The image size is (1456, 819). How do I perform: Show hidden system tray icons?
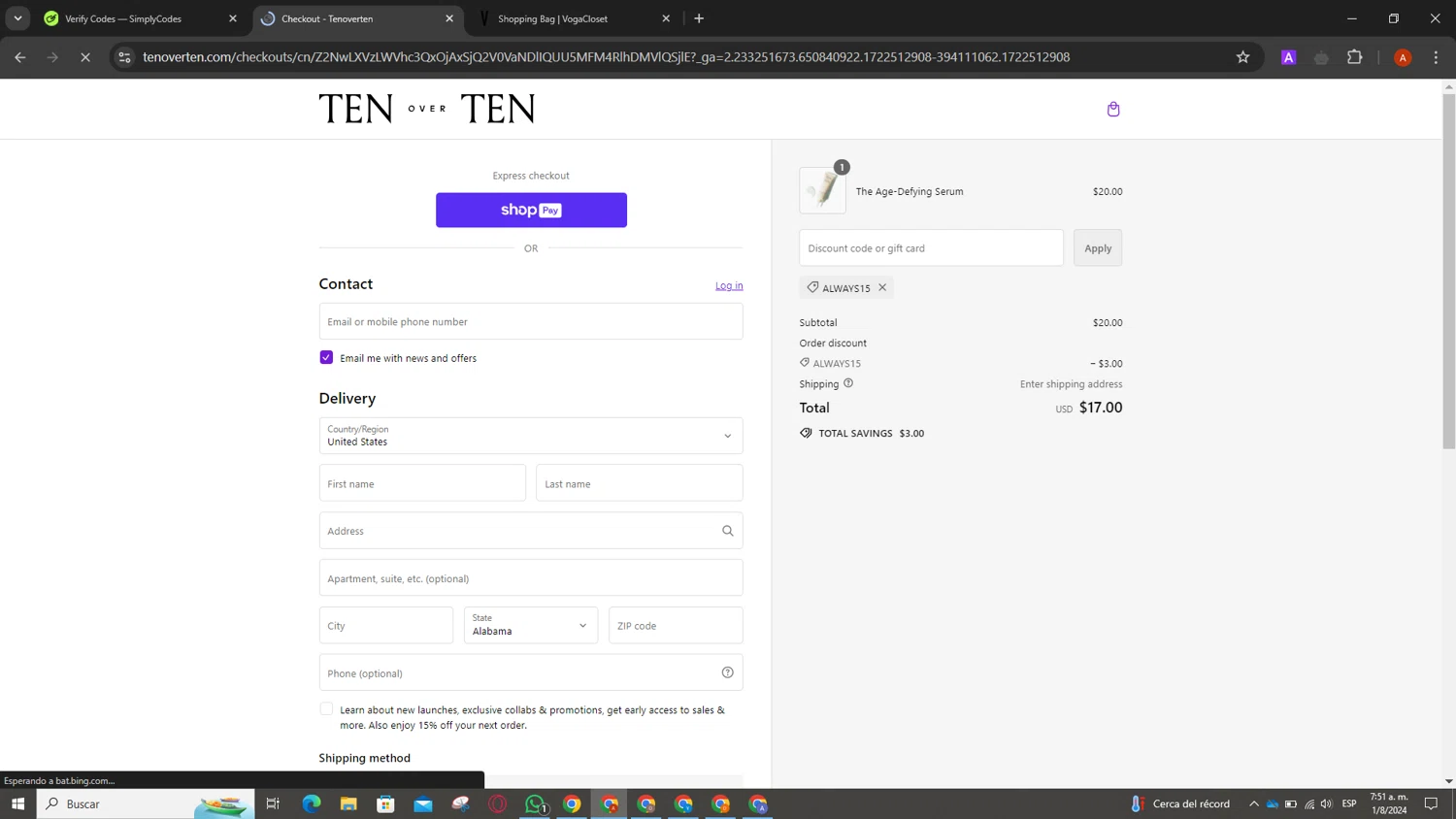pyautogui.click(x=1253, y=803)
